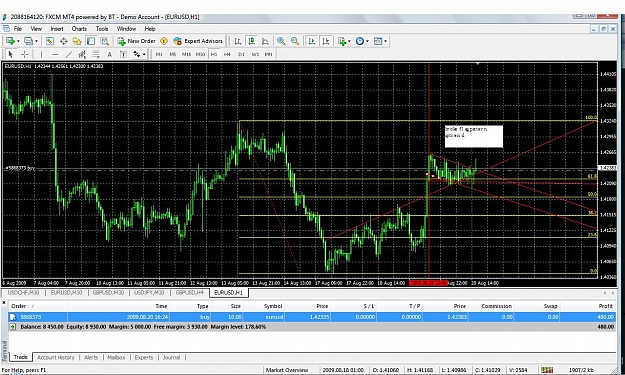Screen dimensions: 625x375
Task: Click the Templates icon
Action: click(x=378, y=41)
